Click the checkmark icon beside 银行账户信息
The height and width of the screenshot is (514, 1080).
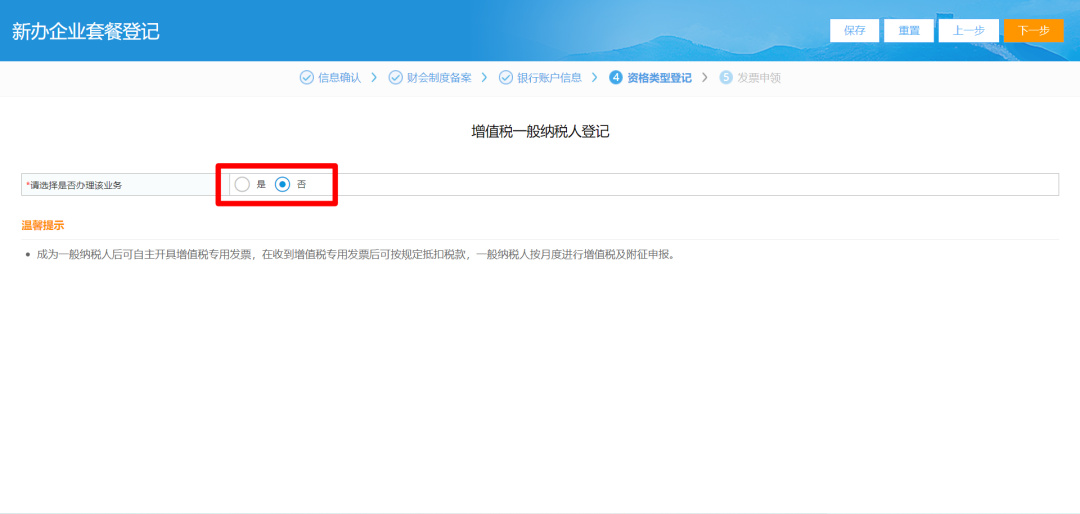506,78
